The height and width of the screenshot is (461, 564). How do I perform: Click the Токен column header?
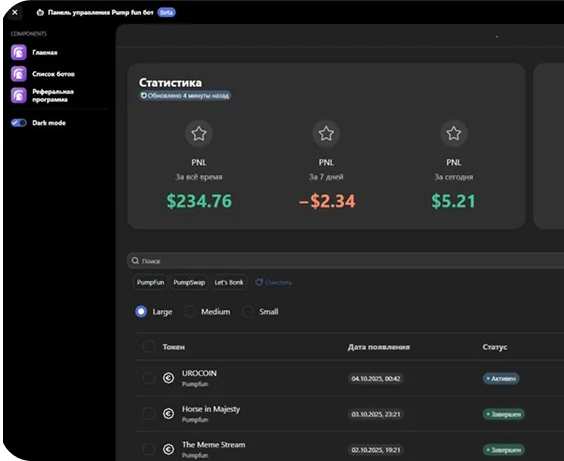click(x=174, y=347)
